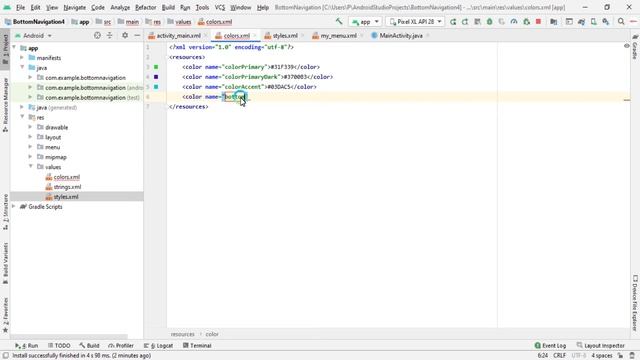Open the Resource Manager side tab

pos(5,104)
